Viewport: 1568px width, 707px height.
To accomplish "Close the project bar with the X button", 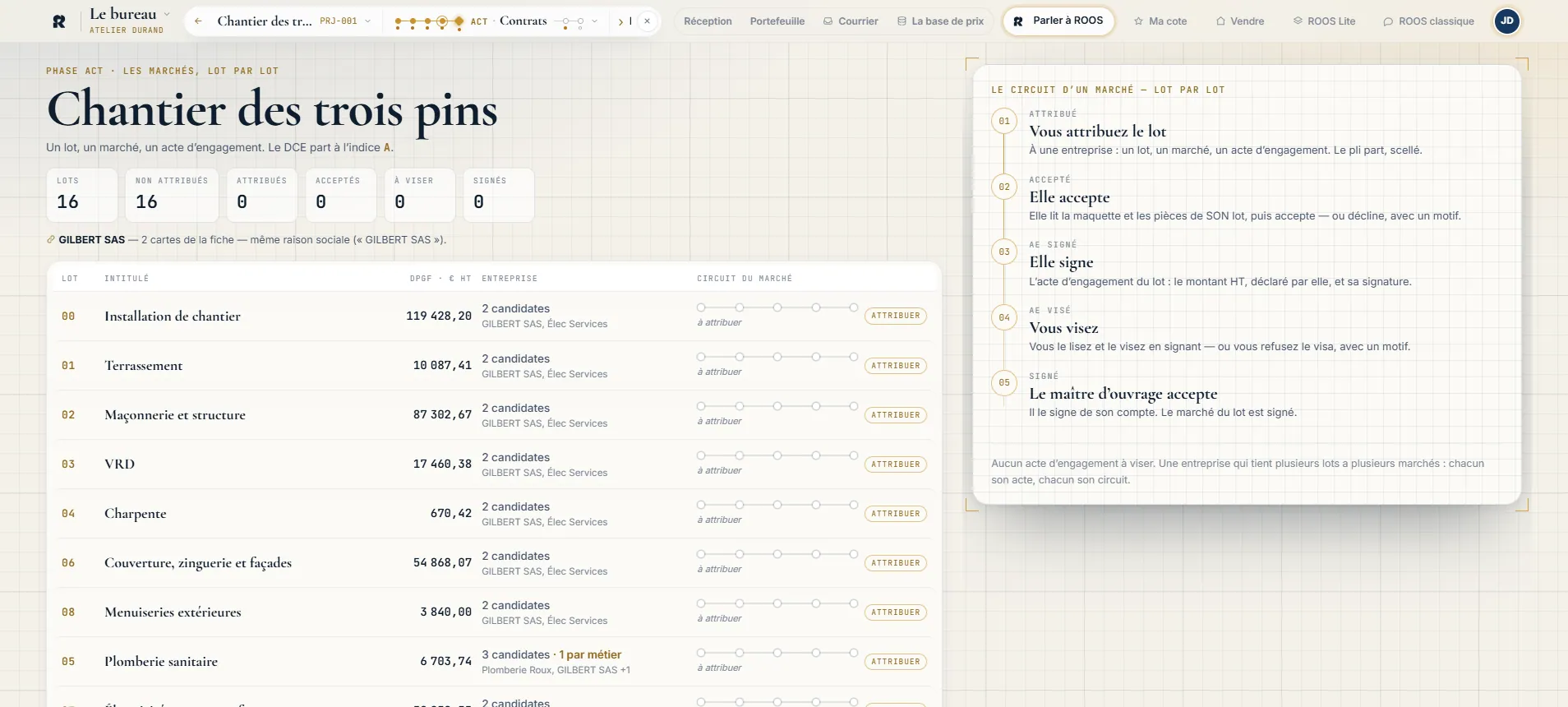I will [648, 21].
